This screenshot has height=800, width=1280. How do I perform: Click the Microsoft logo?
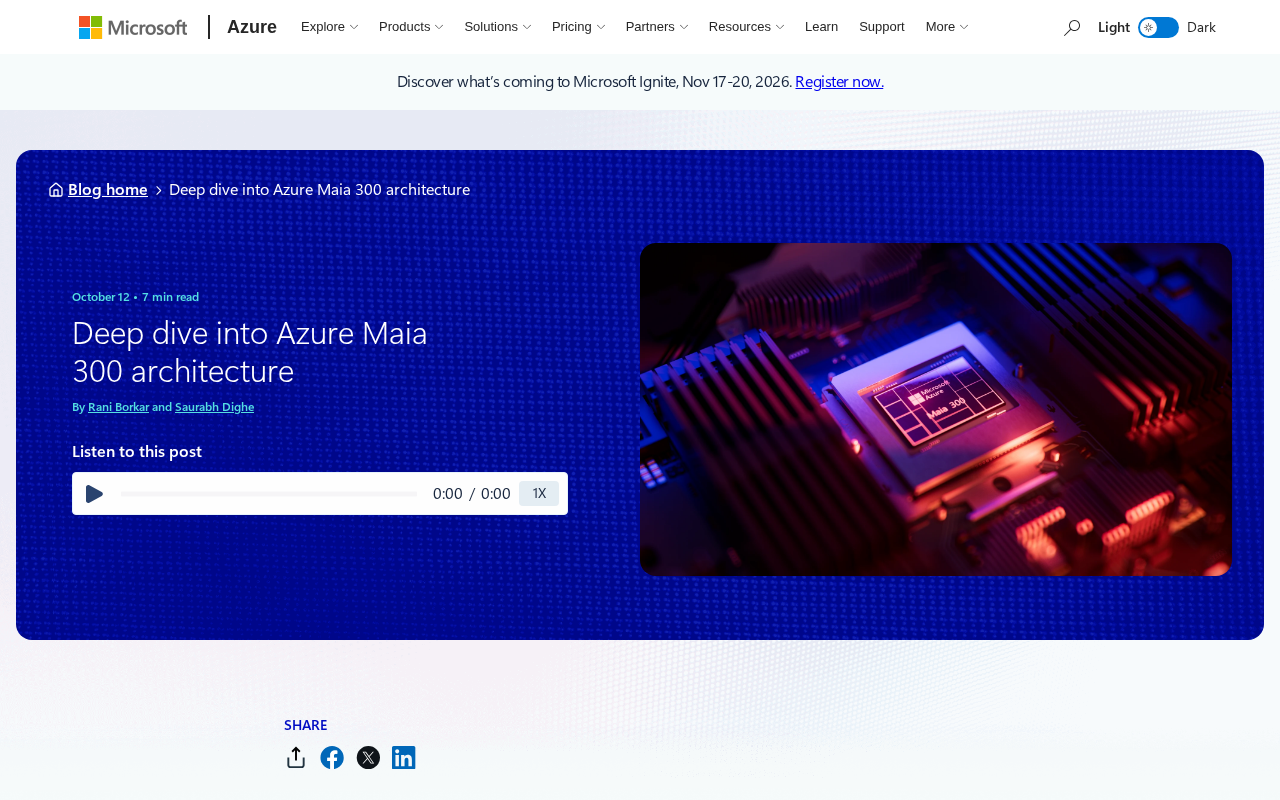(x=133, y=27)
